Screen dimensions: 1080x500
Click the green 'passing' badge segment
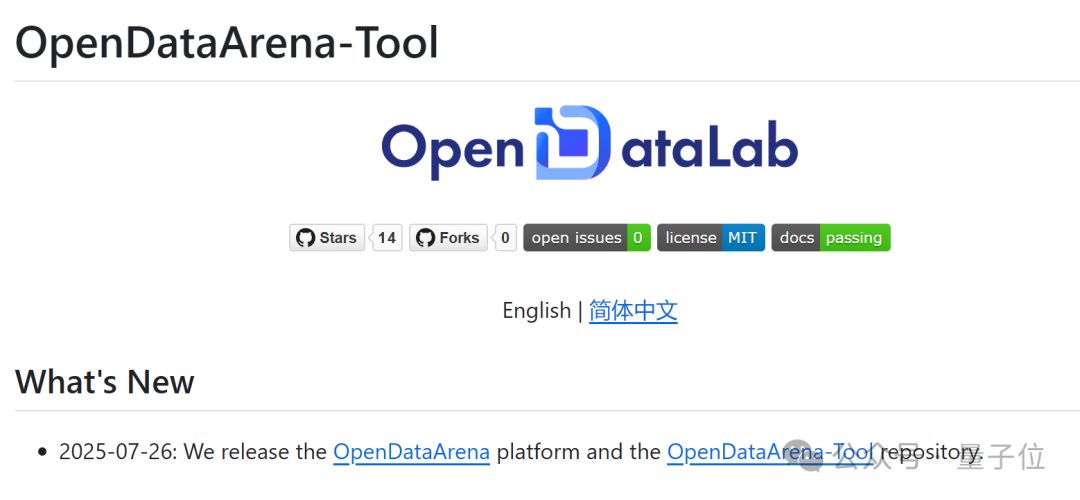[854, 238]
